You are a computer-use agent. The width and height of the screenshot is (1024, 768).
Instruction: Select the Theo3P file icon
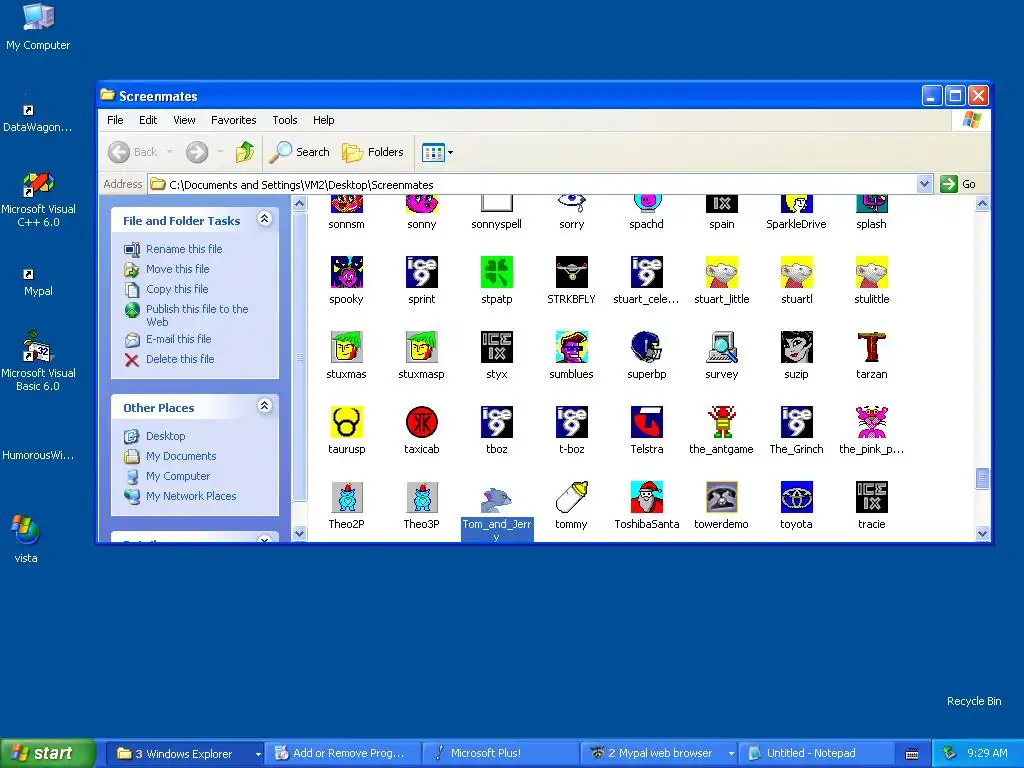click(421, 498)
